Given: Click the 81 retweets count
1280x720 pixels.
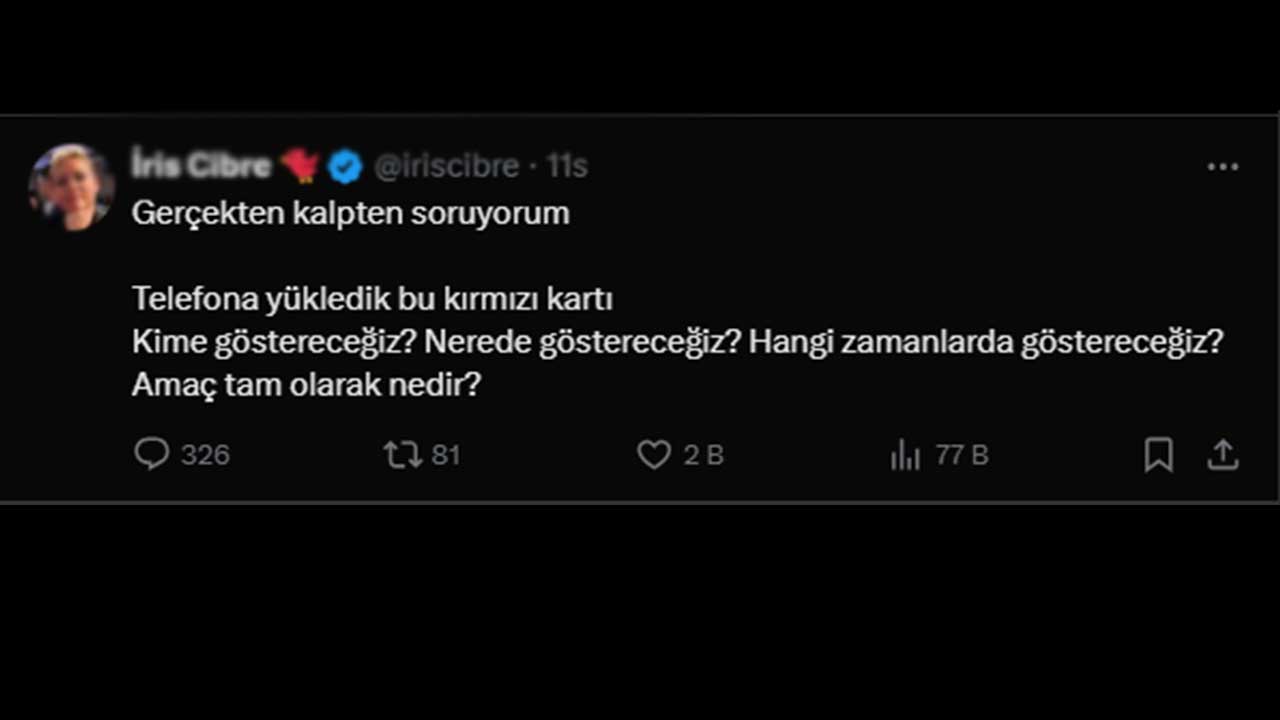Looking at the screenshot, I should (x=445, y=456).
